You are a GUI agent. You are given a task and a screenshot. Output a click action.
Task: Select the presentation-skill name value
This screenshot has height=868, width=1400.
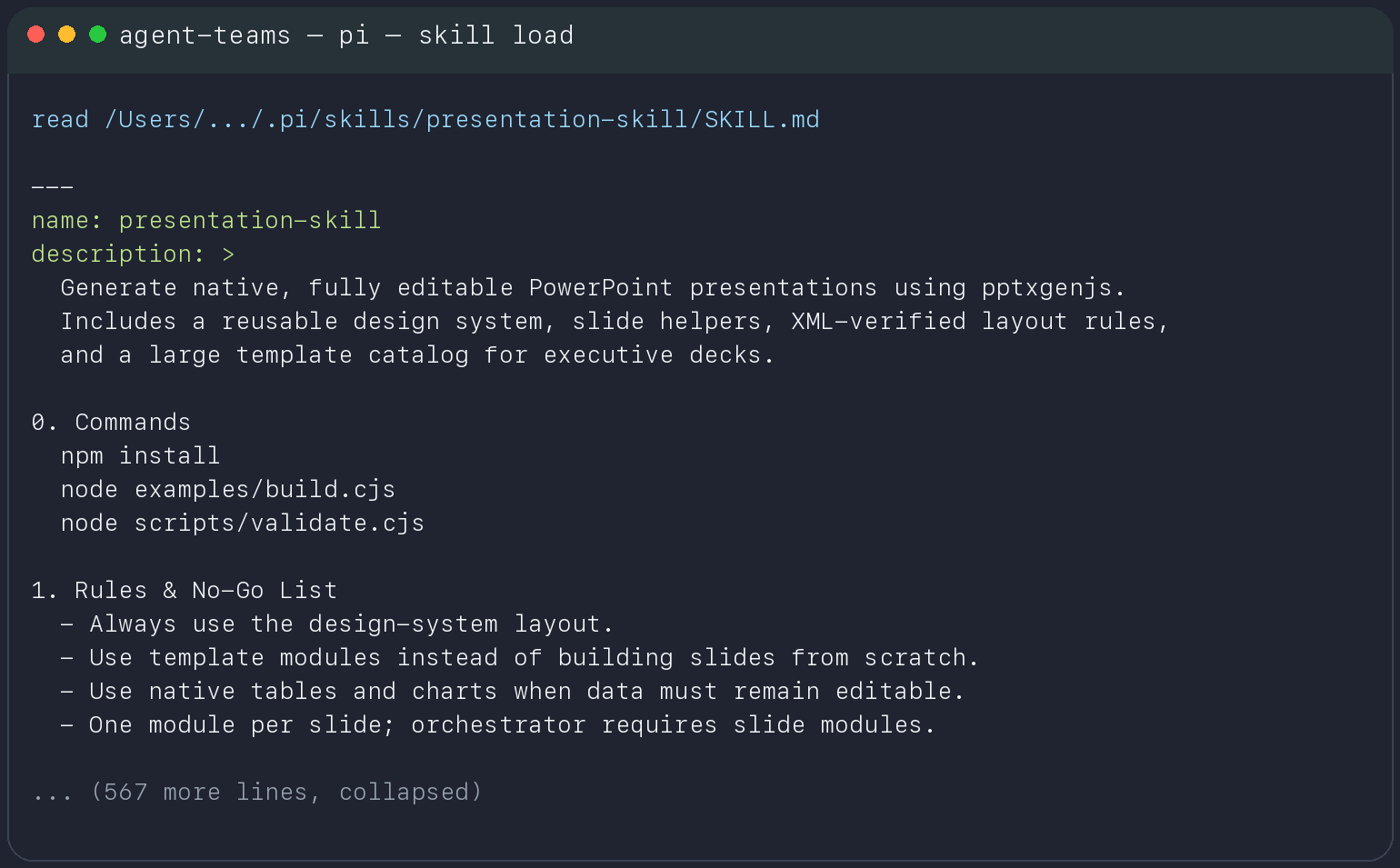click(251, 220)
